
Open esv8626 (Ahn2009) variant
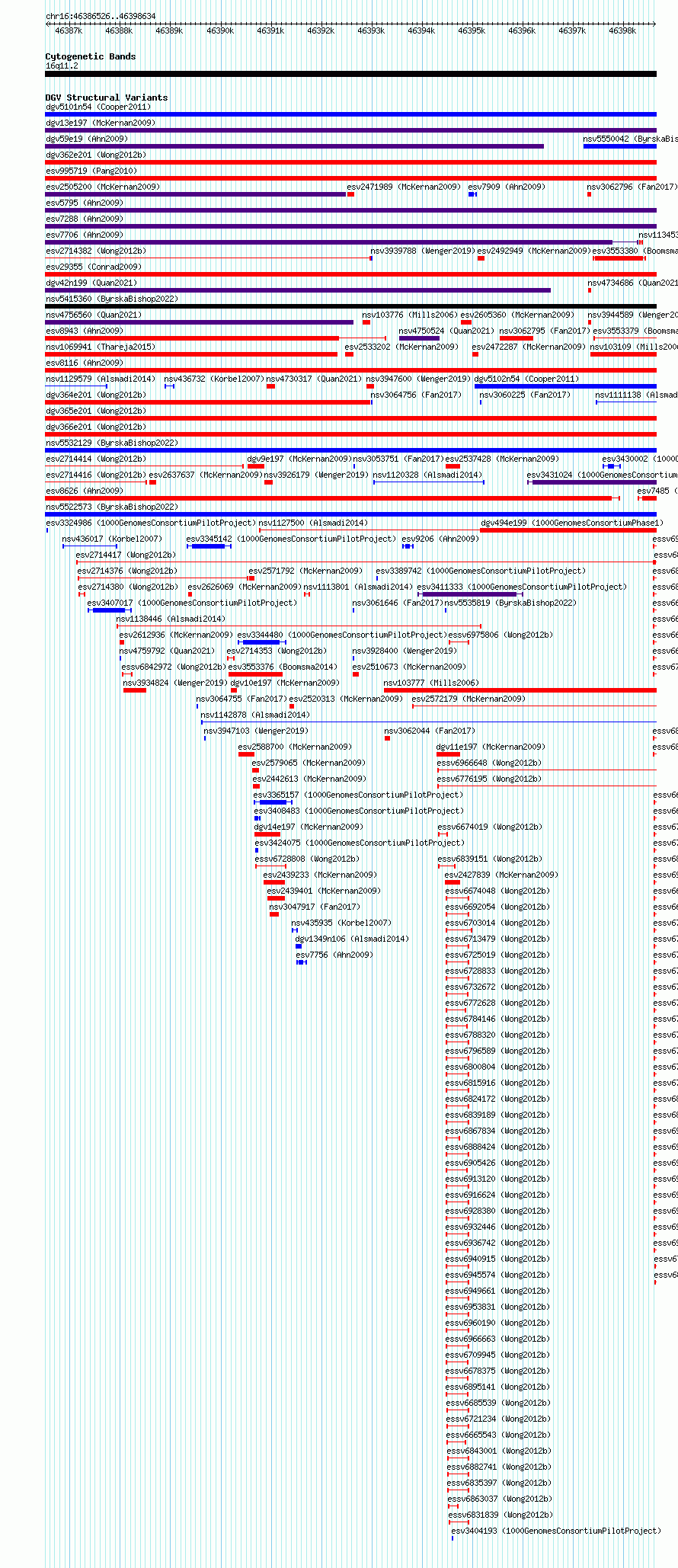(85, 491)
